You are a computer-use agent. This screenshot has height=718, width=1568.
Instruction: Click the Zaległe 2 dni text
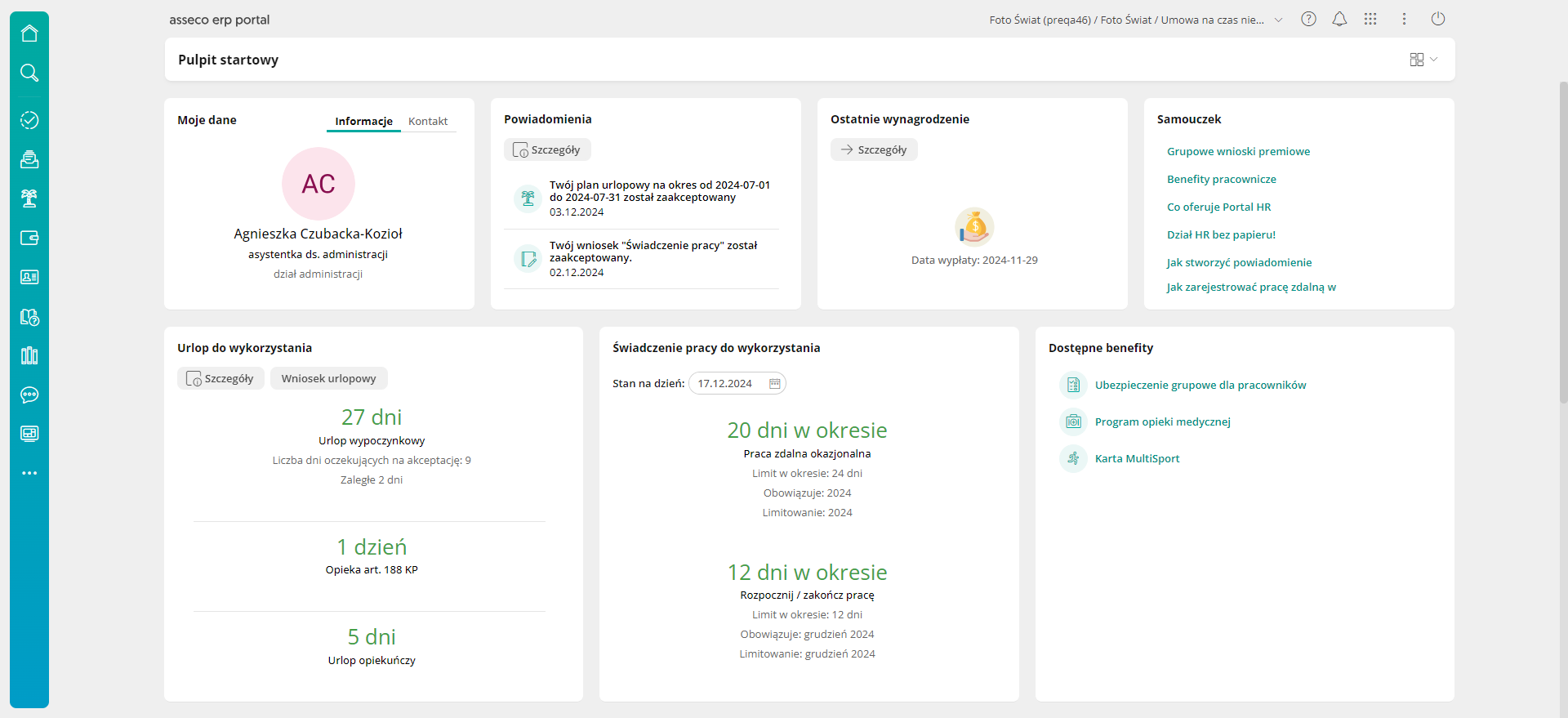click(x=372, y=479)
